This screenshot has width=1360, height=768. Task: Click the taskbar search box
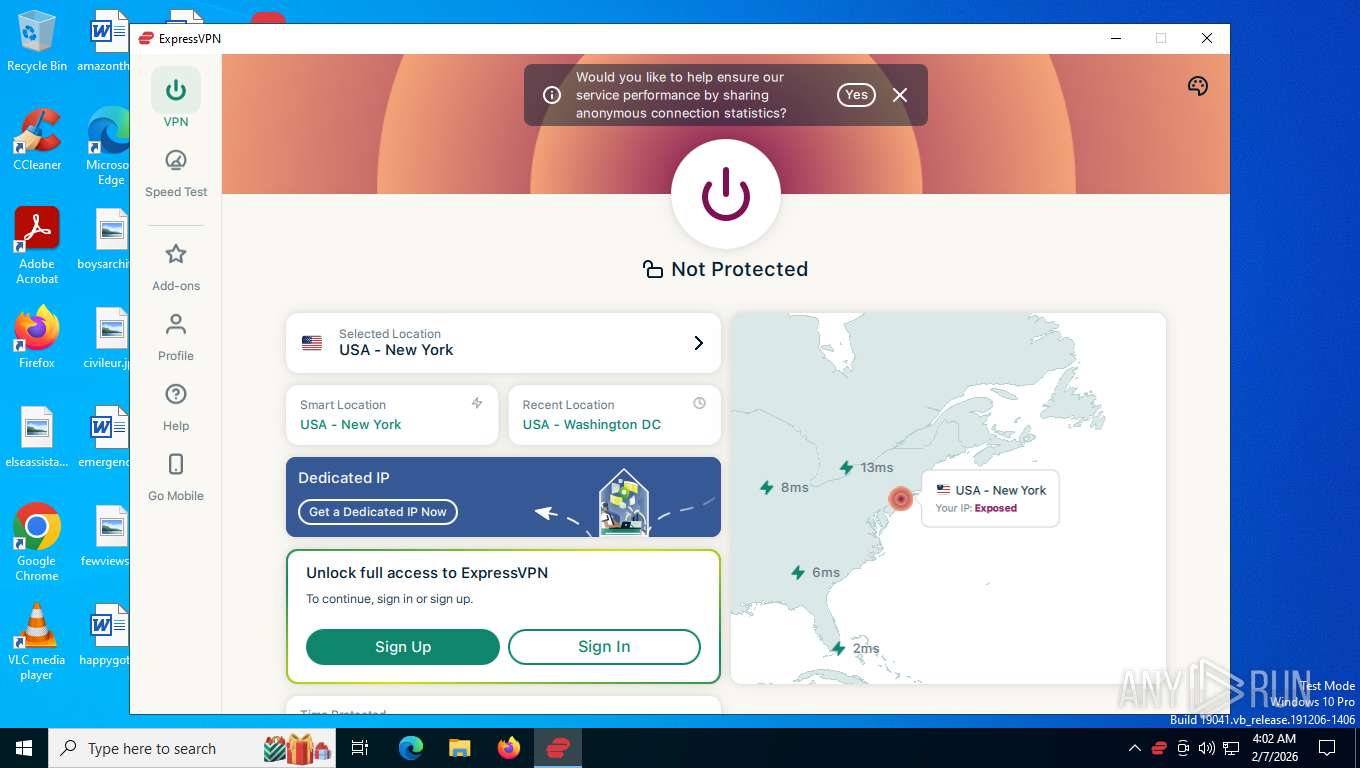pyautogui.click(x=193, y=748)
